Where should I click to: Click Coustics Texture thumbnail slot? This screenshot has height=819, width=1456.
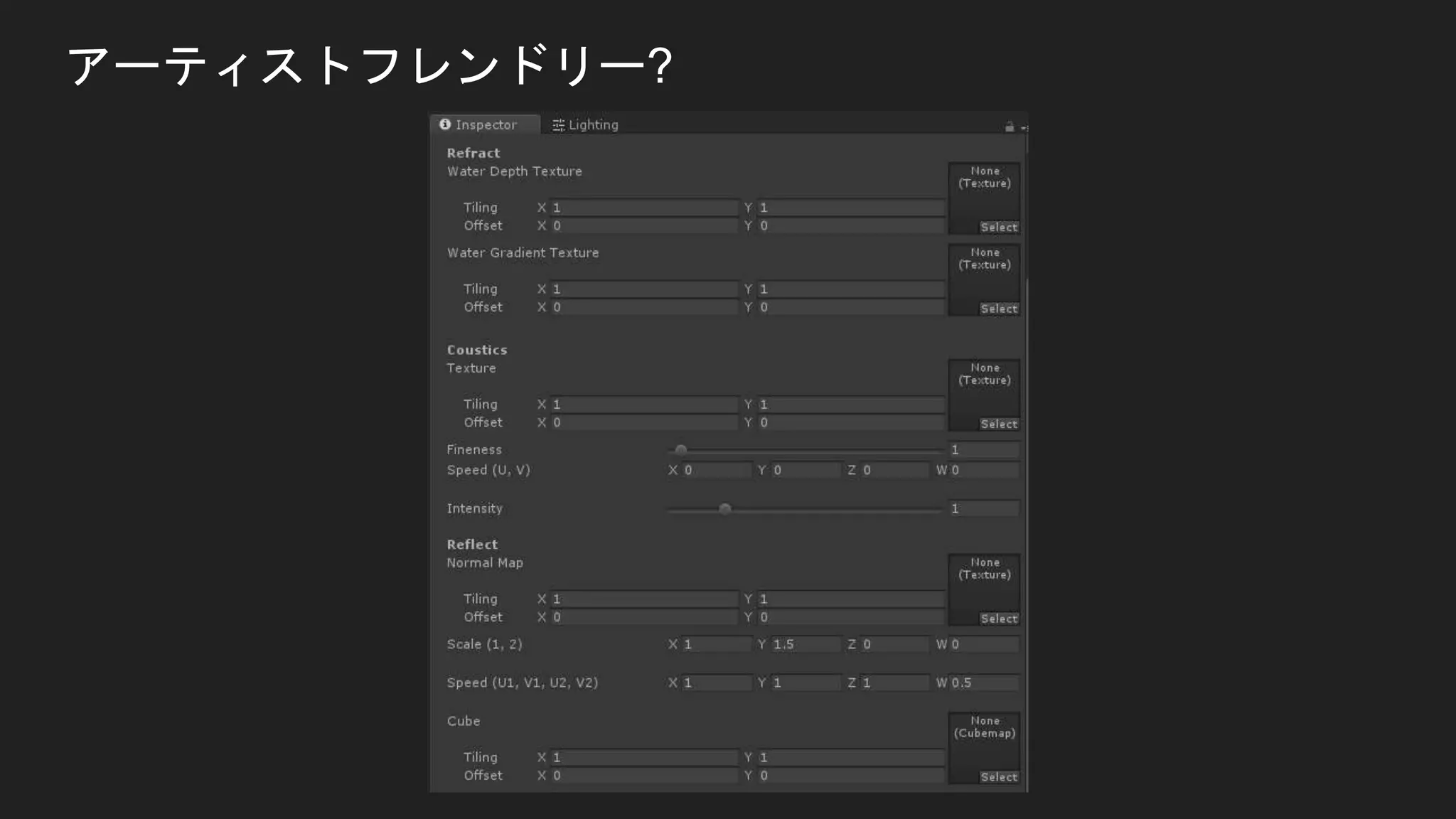point(985,395)
